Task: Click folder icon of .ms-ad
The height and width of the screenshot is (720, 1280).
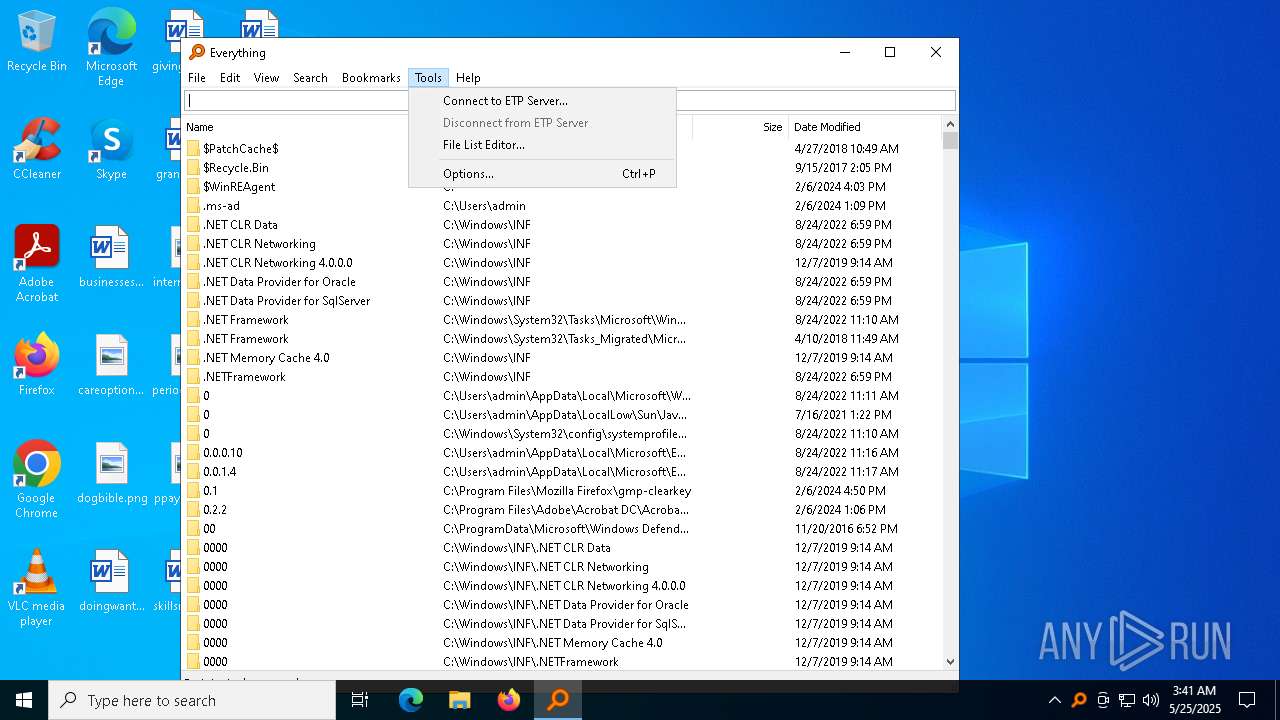Action: [194, 206]
